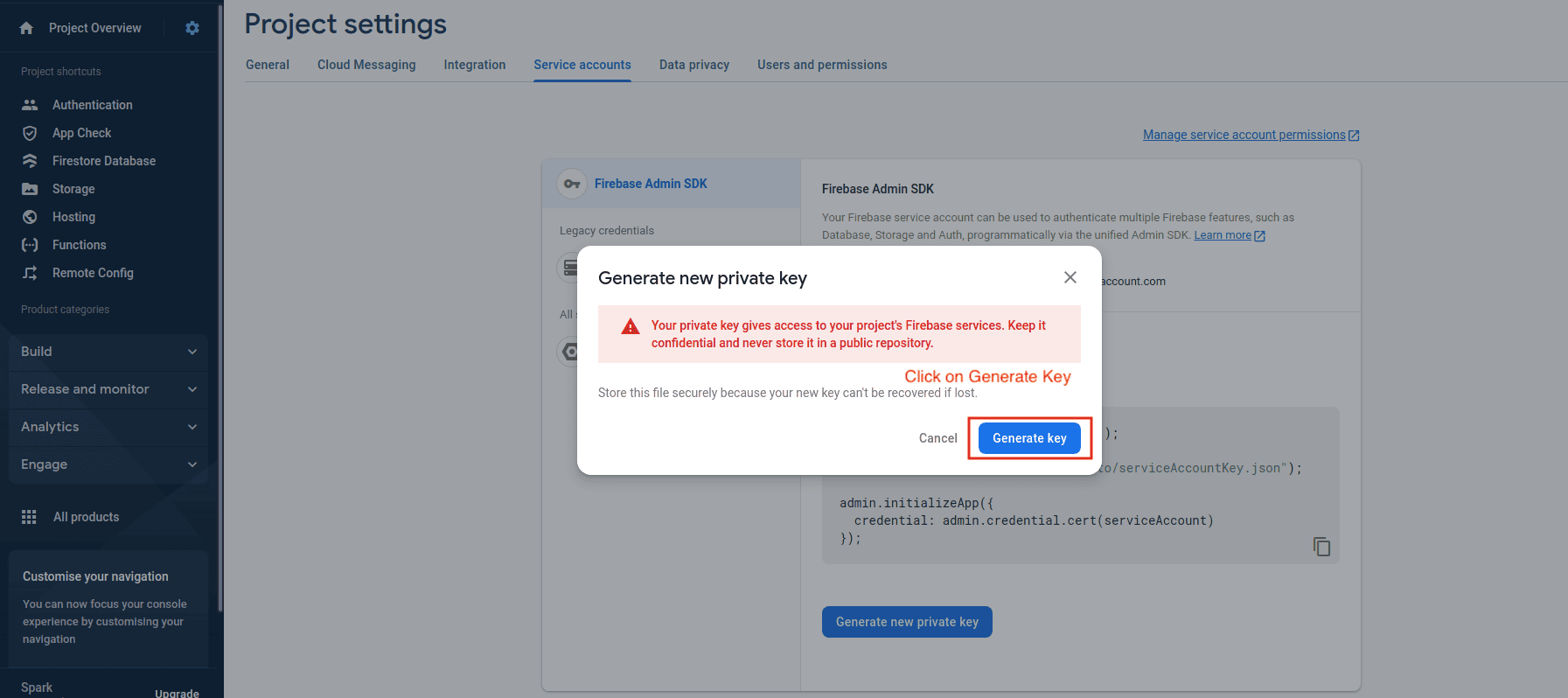Expand the Analytics section chevron
1568x698 pixels.
pos(192,427)
